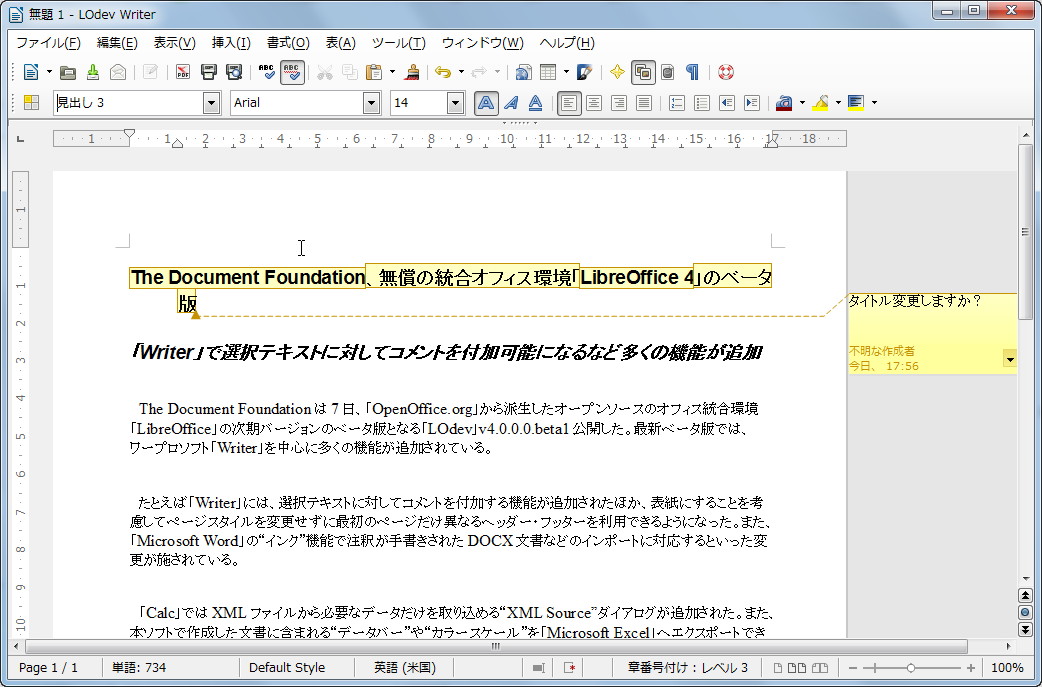Expand the font size 14 list

click(455, 103)
